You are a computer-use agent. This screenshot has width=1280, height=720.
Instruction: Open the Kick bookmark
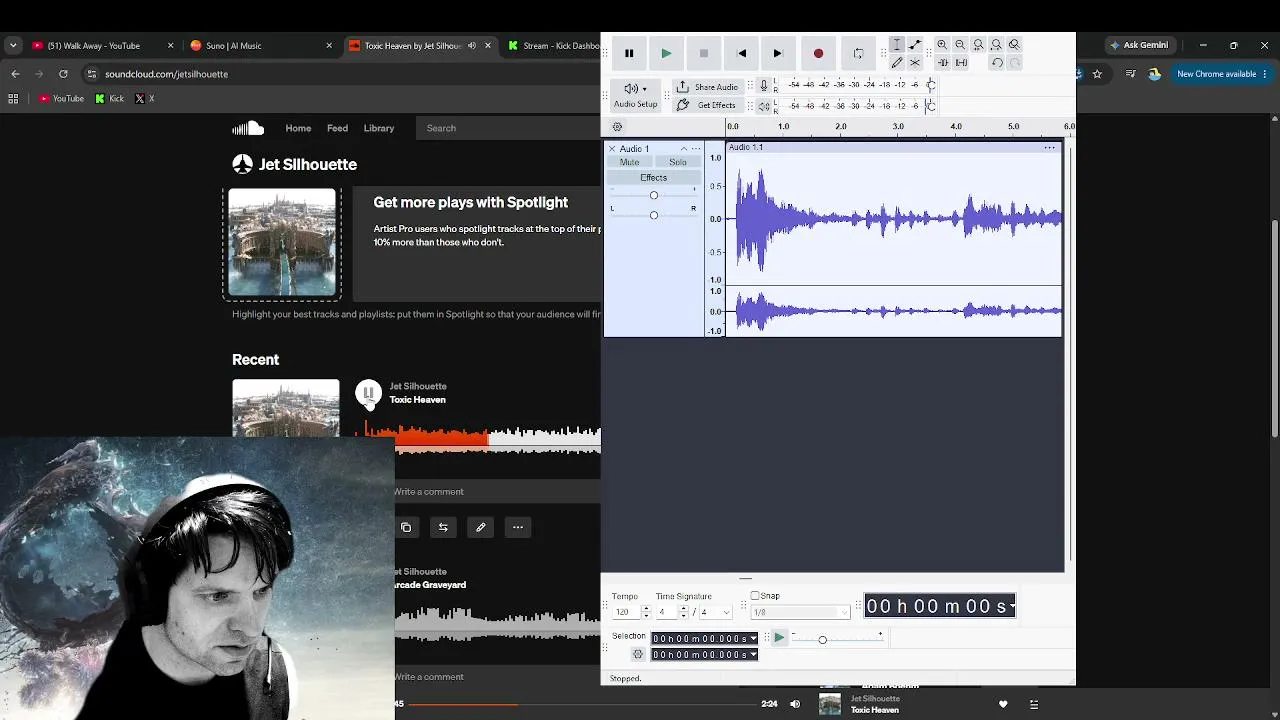click(x=109, y=99)
